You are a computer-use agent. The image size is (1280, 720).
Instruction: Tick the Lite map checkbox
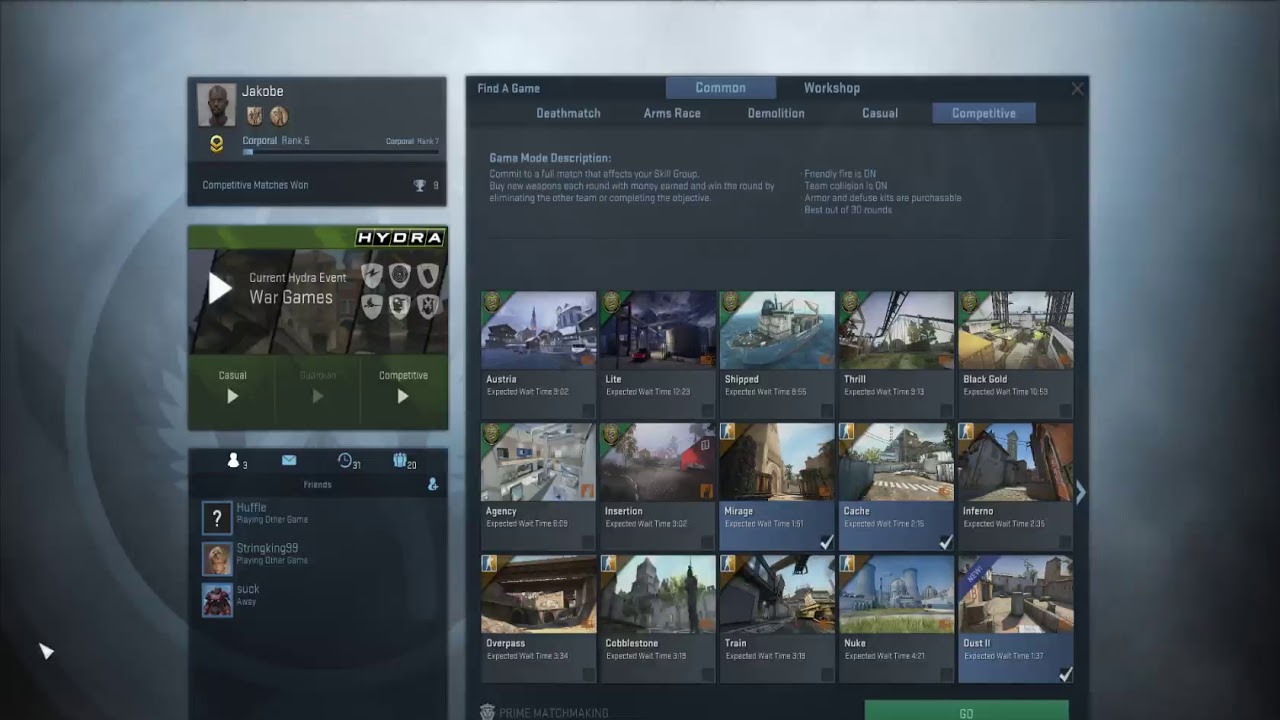point(708,410)
